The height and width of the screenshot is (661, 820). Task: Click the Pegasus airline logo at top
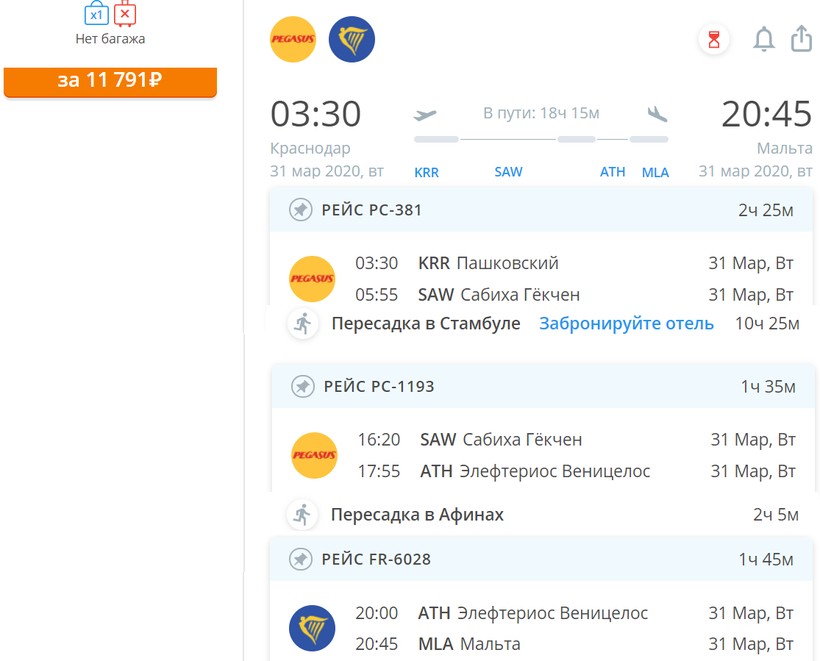[293, 40]
